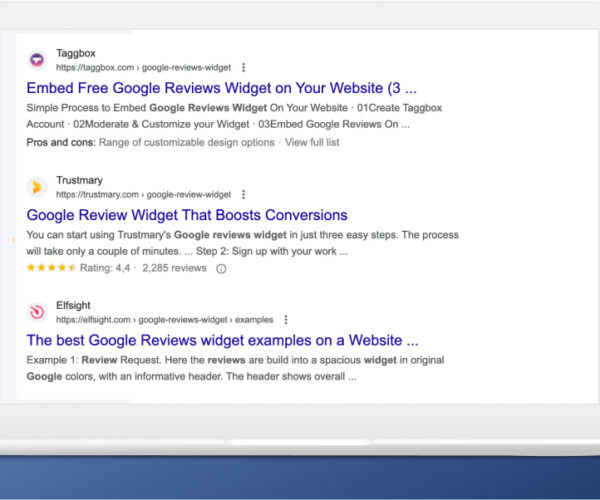Click taggbox.com google-reviews-widget URL
The width and height of the screenshot is (600, 500).
(x=143, y=68)
